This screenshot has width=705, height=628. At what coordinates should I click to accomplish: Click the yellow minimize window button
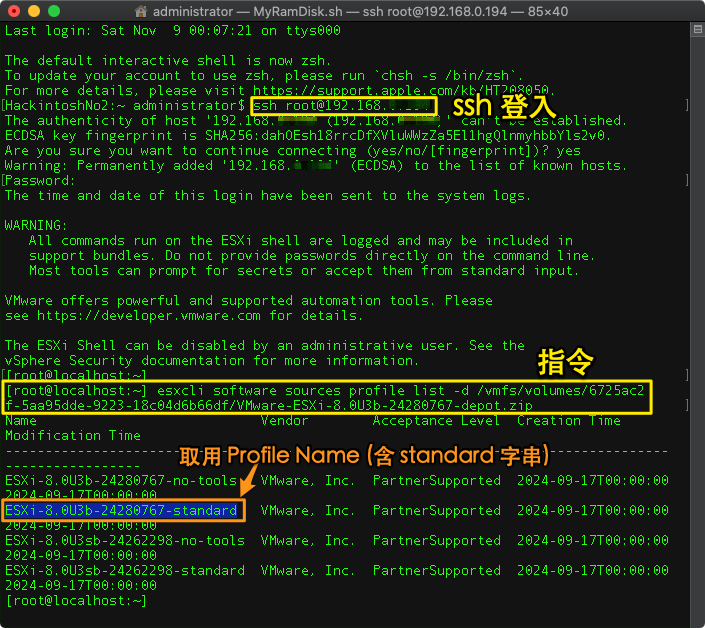(x=34, y=11)
